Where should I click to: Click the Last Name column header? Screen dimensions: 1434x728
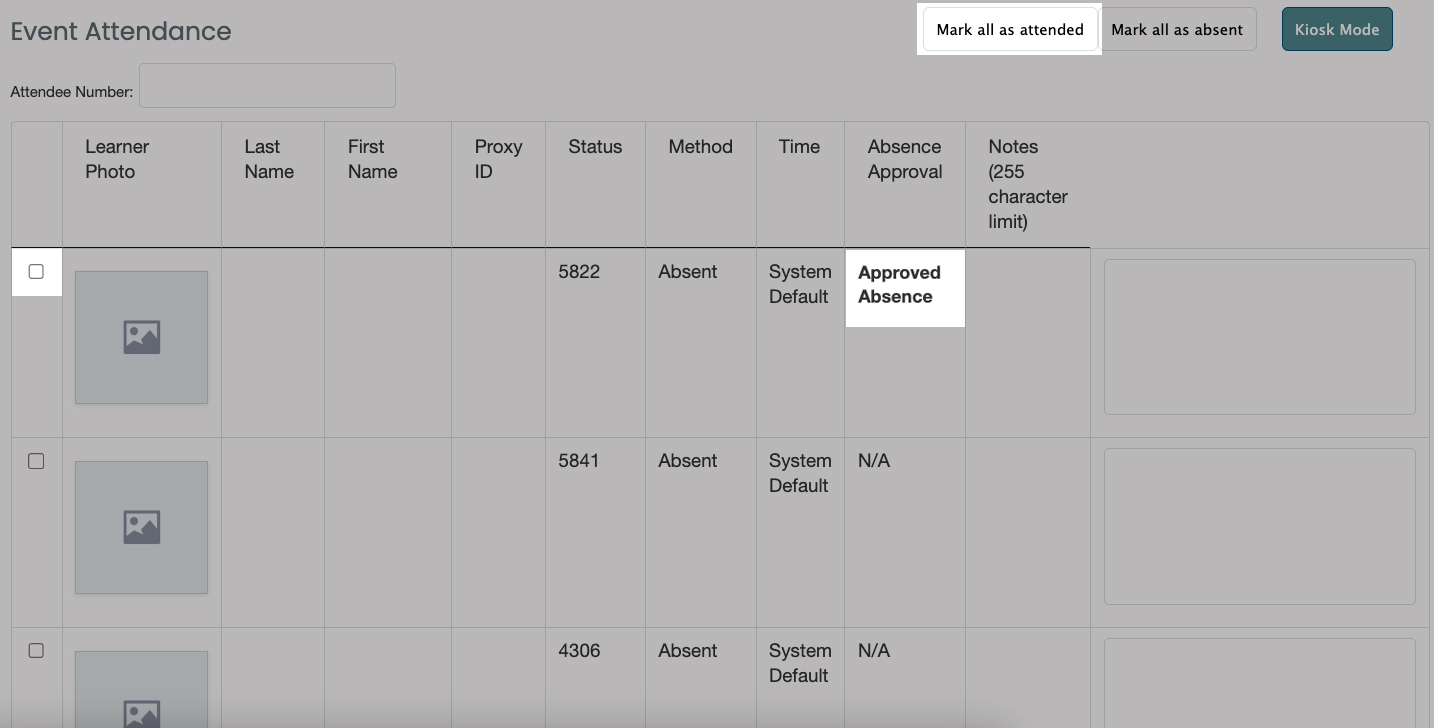(269, 159)
